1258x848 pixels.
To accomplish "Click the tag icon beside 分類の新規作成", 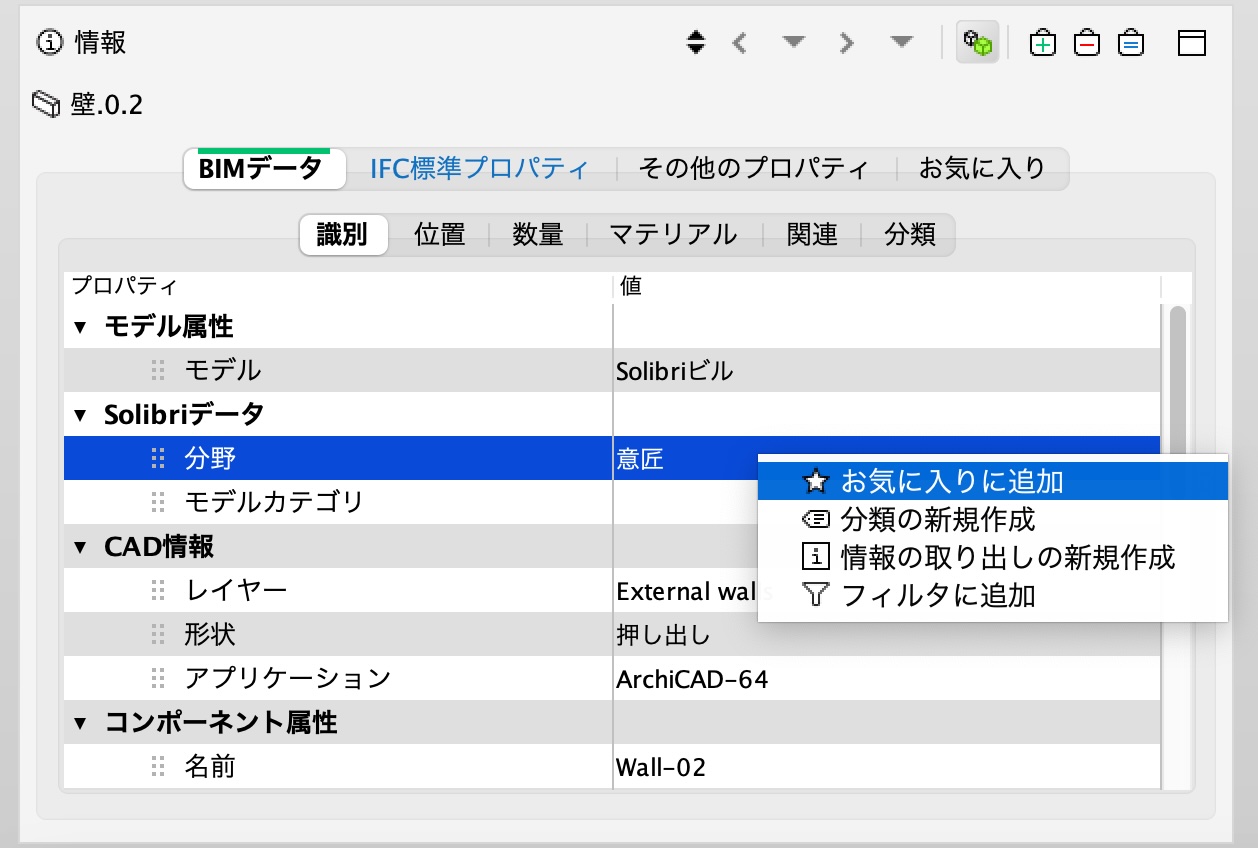I will click(x=816, y=519).
